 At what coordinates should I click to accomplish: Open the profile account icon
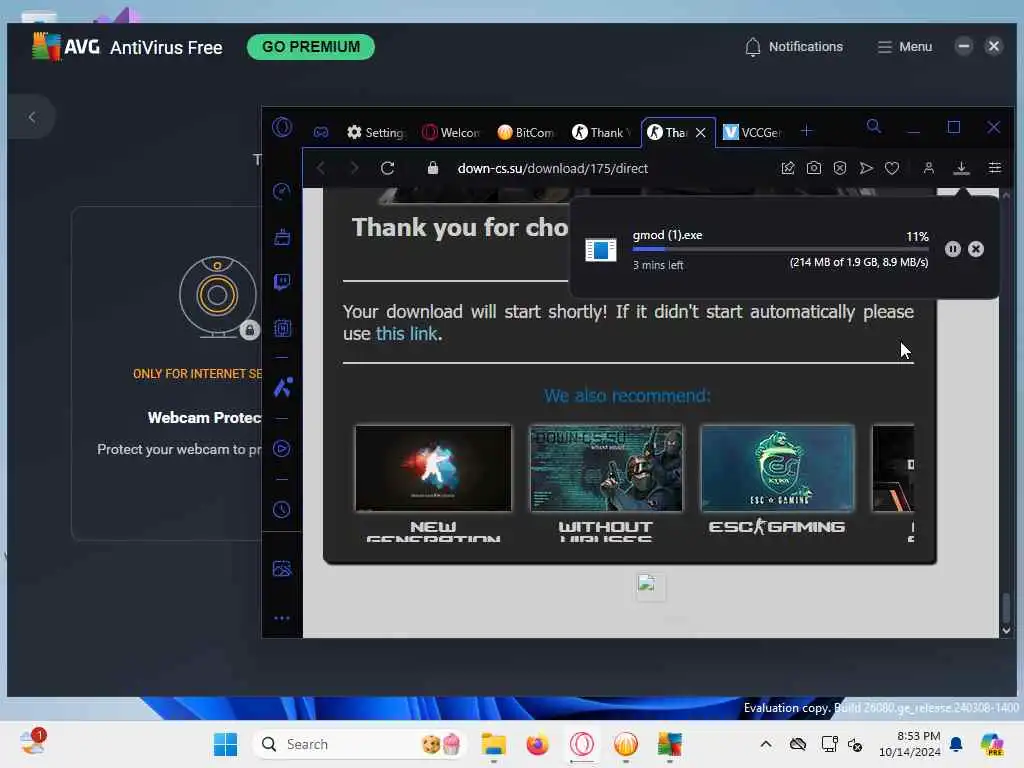pyautogui.click(x=929, y=168)
